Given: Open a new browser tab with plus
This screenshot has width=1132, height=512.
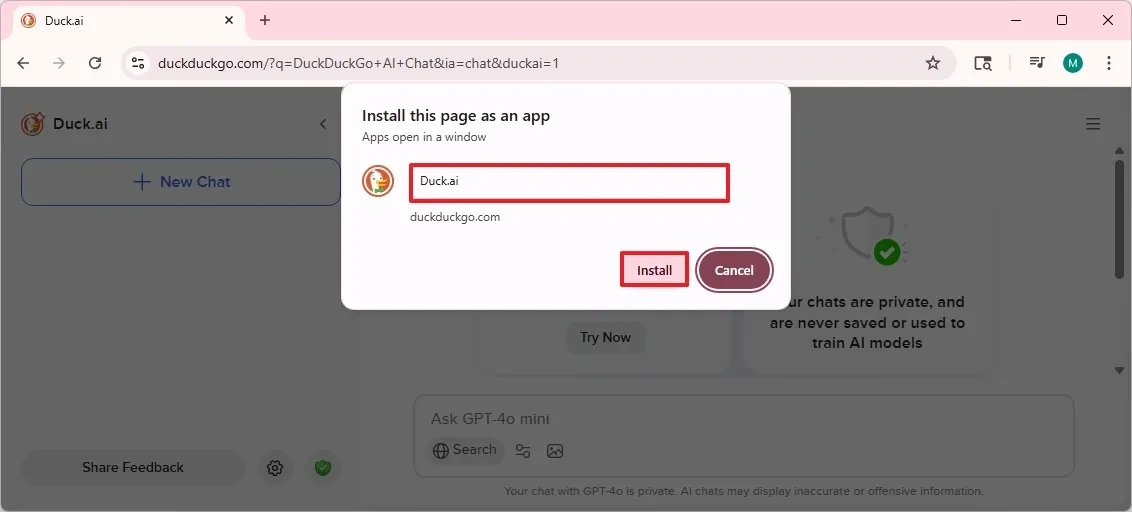Looking at the screenshot, I should (x=265, y=20).
